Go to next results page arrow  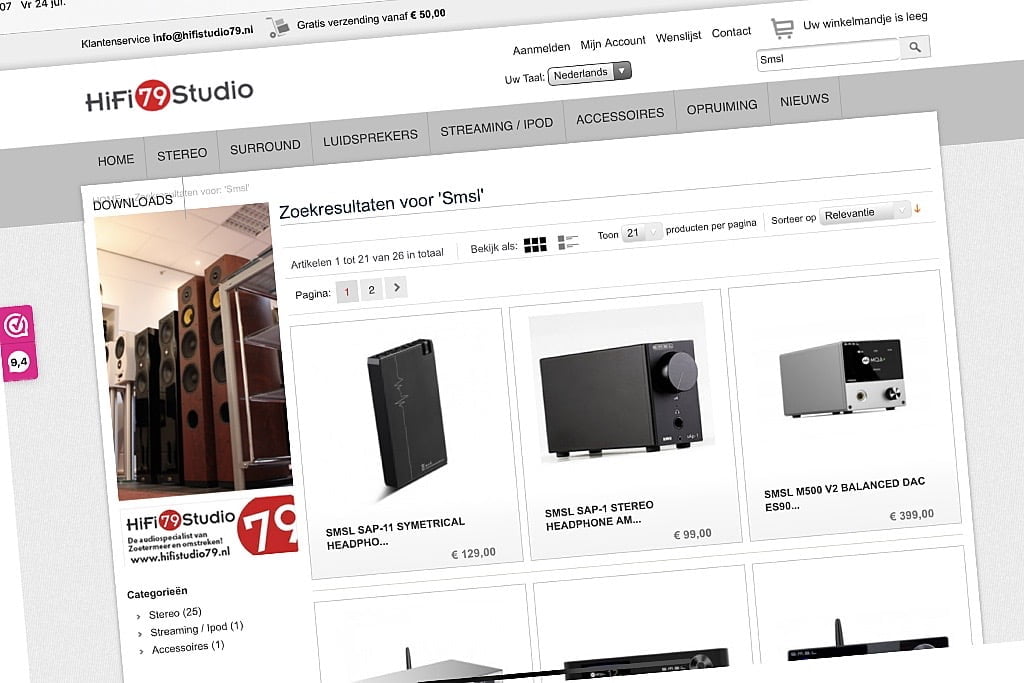click(396, 287)
